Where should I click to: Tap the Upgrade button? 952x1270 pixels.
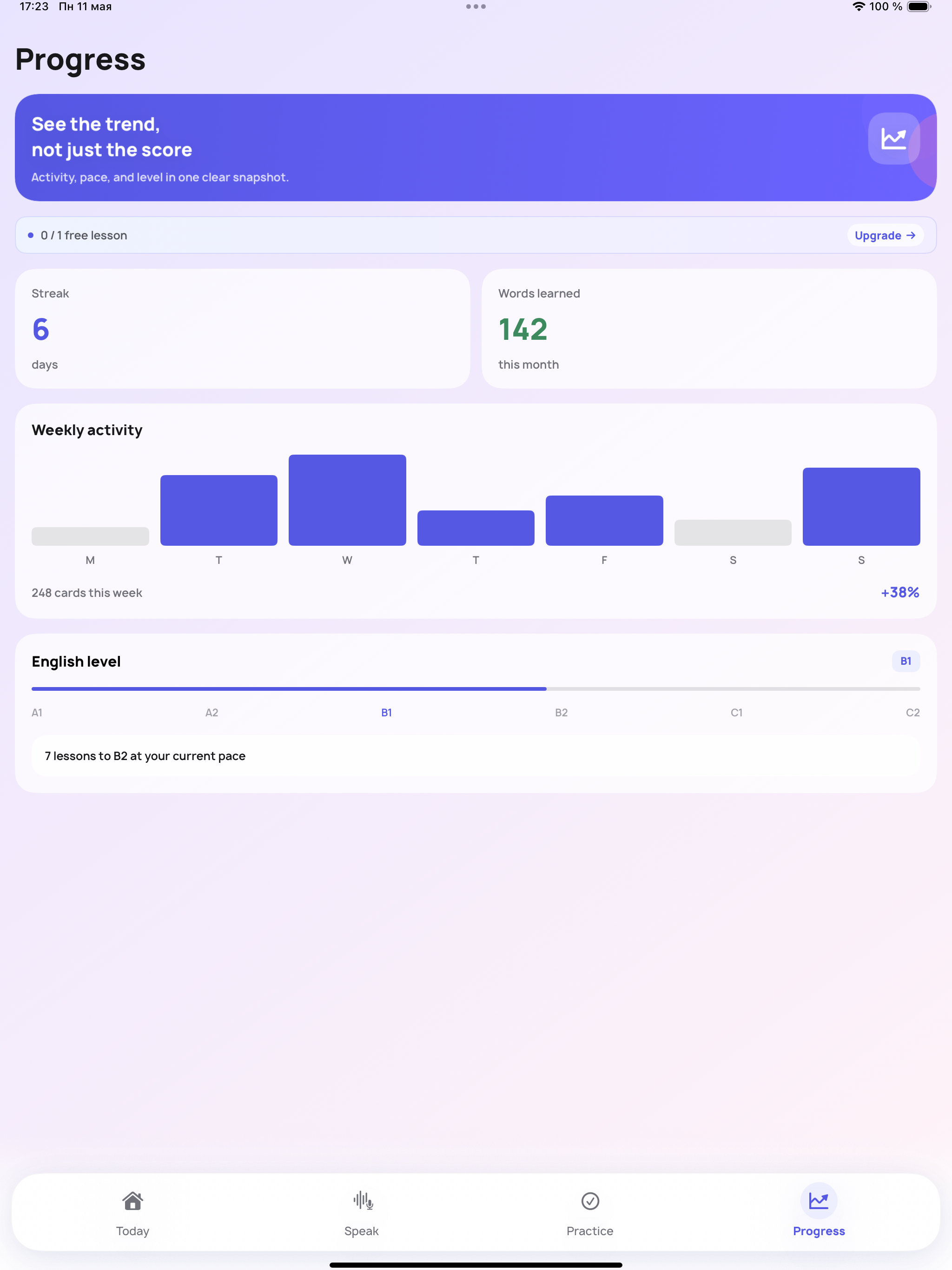[x=885, y=235]
